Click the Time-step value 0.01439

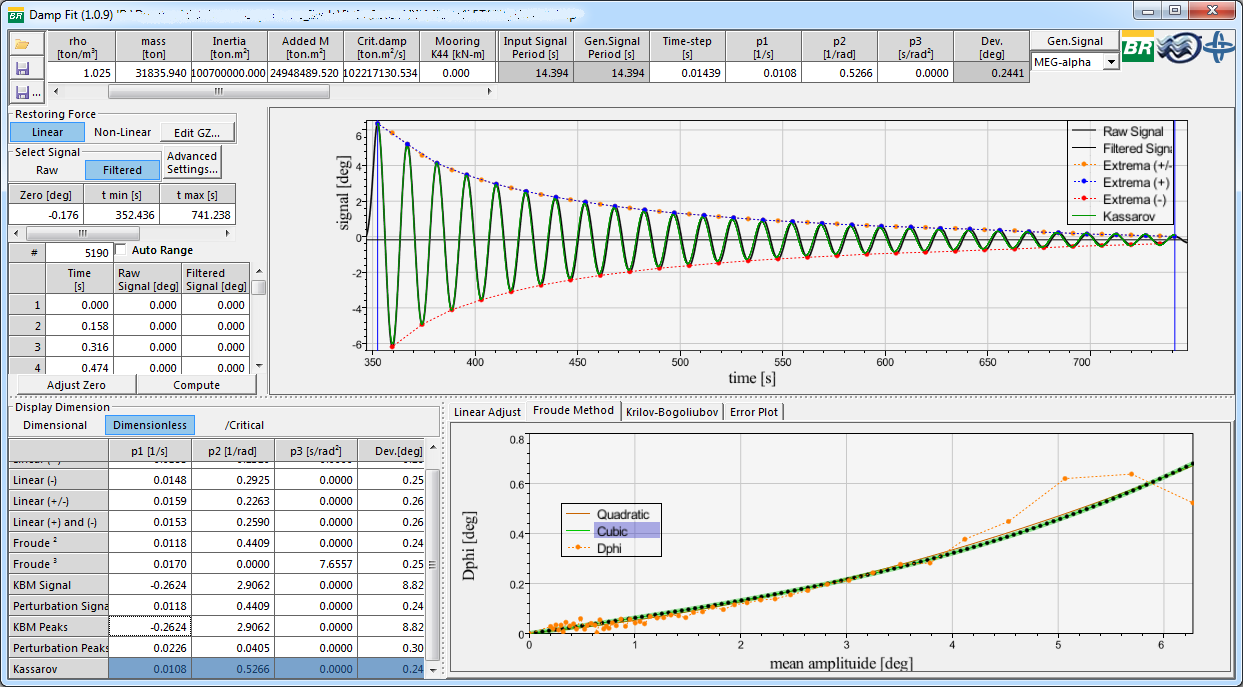click(x=687, y=73)
